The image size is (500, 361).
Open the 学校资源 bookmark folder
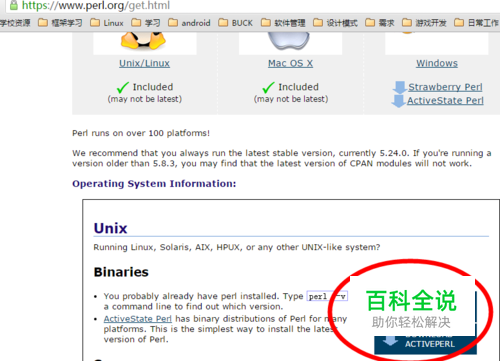coord(15,23)
